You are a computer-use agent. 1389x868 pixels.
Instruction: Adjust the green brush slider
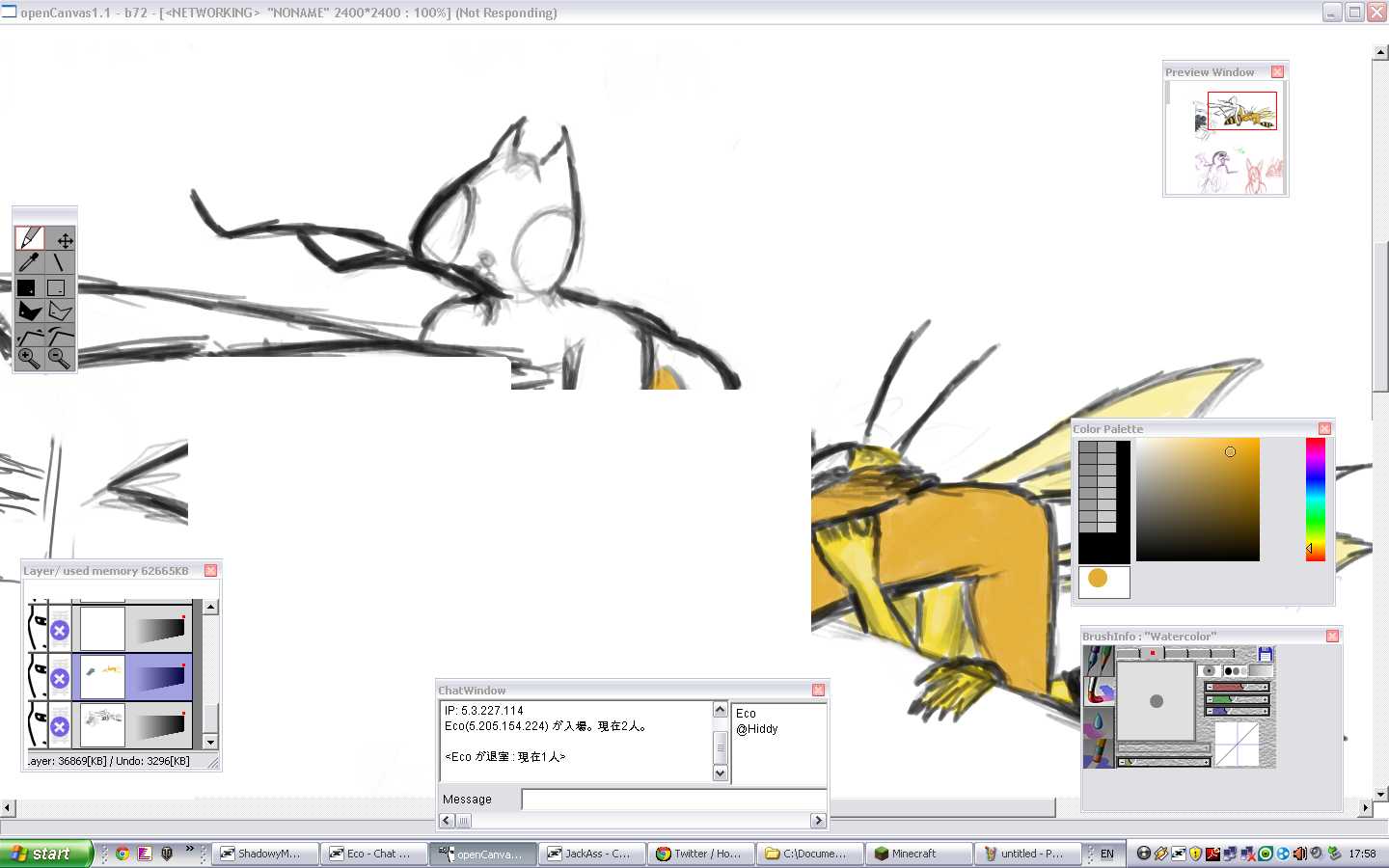point(1237,699)
